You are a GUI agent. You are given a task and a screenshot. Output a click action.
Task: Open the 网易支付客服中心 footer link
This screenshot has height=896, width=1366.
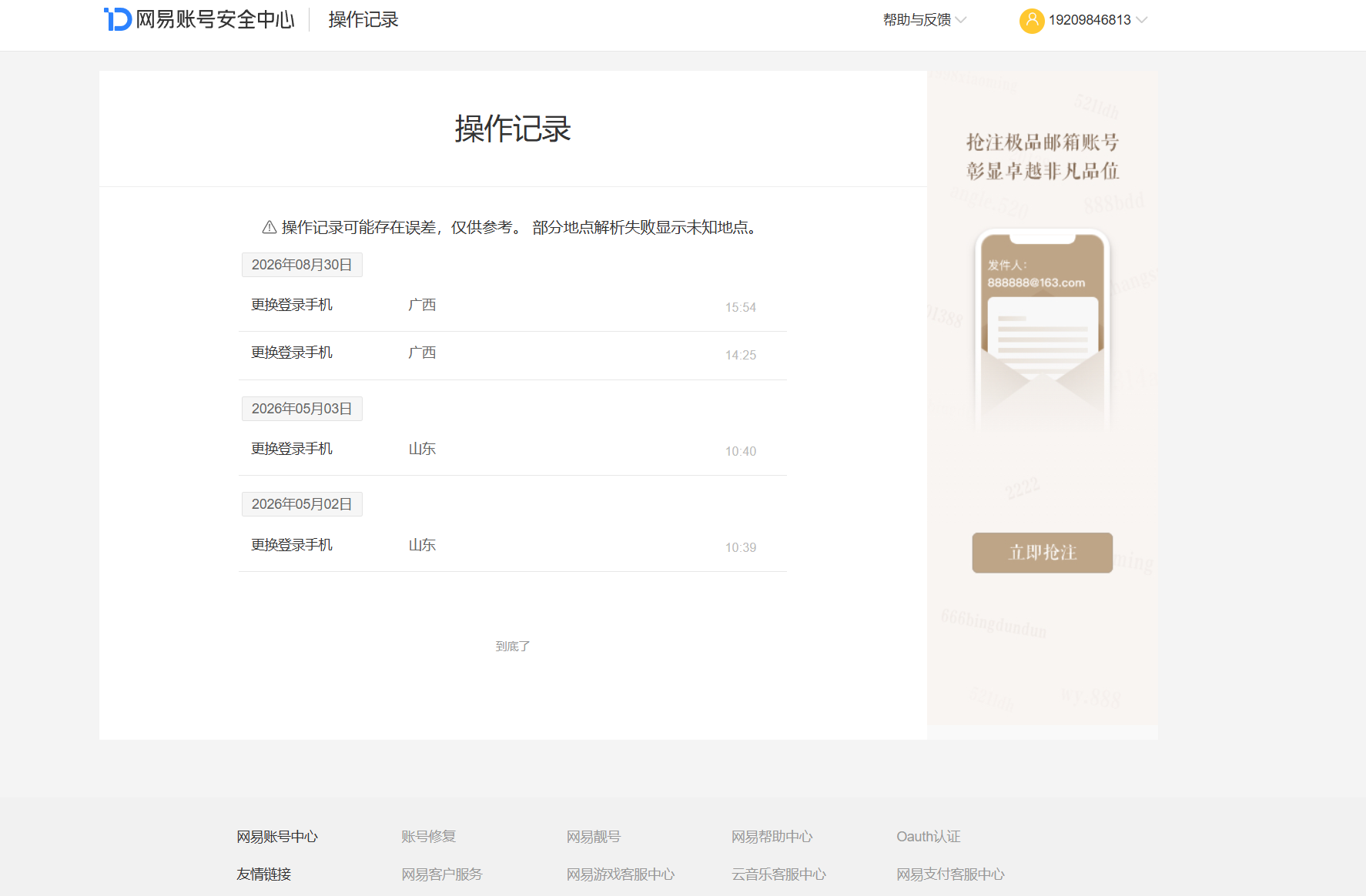tap(951, 874)
